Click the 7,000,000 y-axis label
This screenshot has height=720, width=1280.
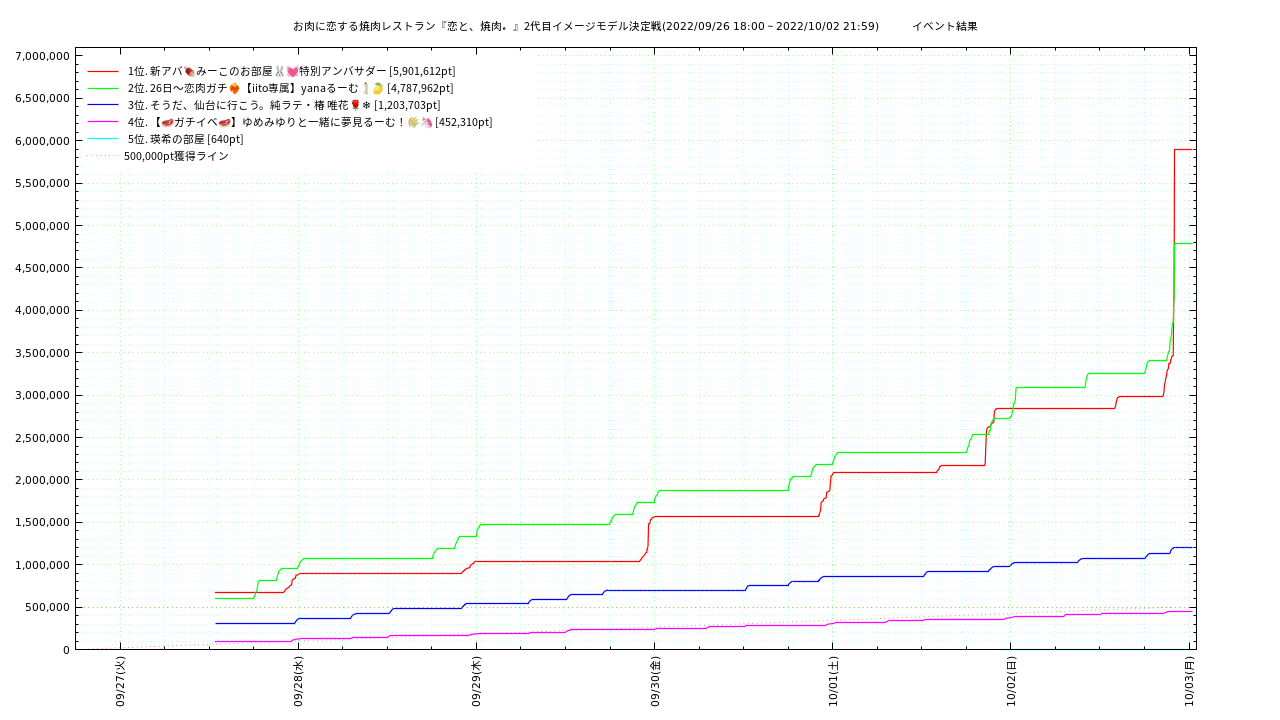[x=42, y=56]
